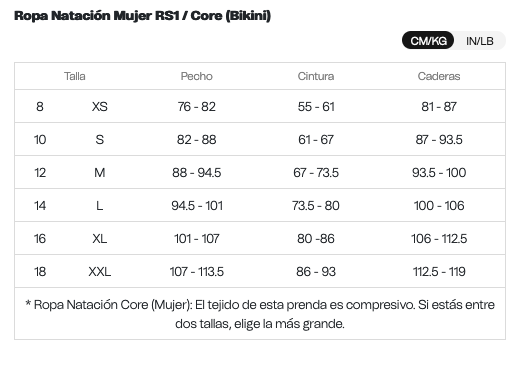Click the size number 8 cell
This screenshot has width=521, height=367.
pyautogui.click(x=40, y=107)
